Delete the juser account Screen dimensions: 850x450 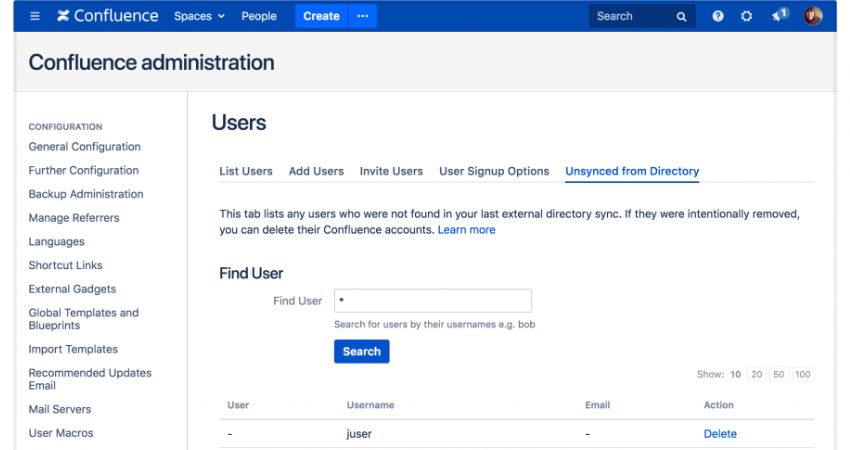(x=720, y=434)
